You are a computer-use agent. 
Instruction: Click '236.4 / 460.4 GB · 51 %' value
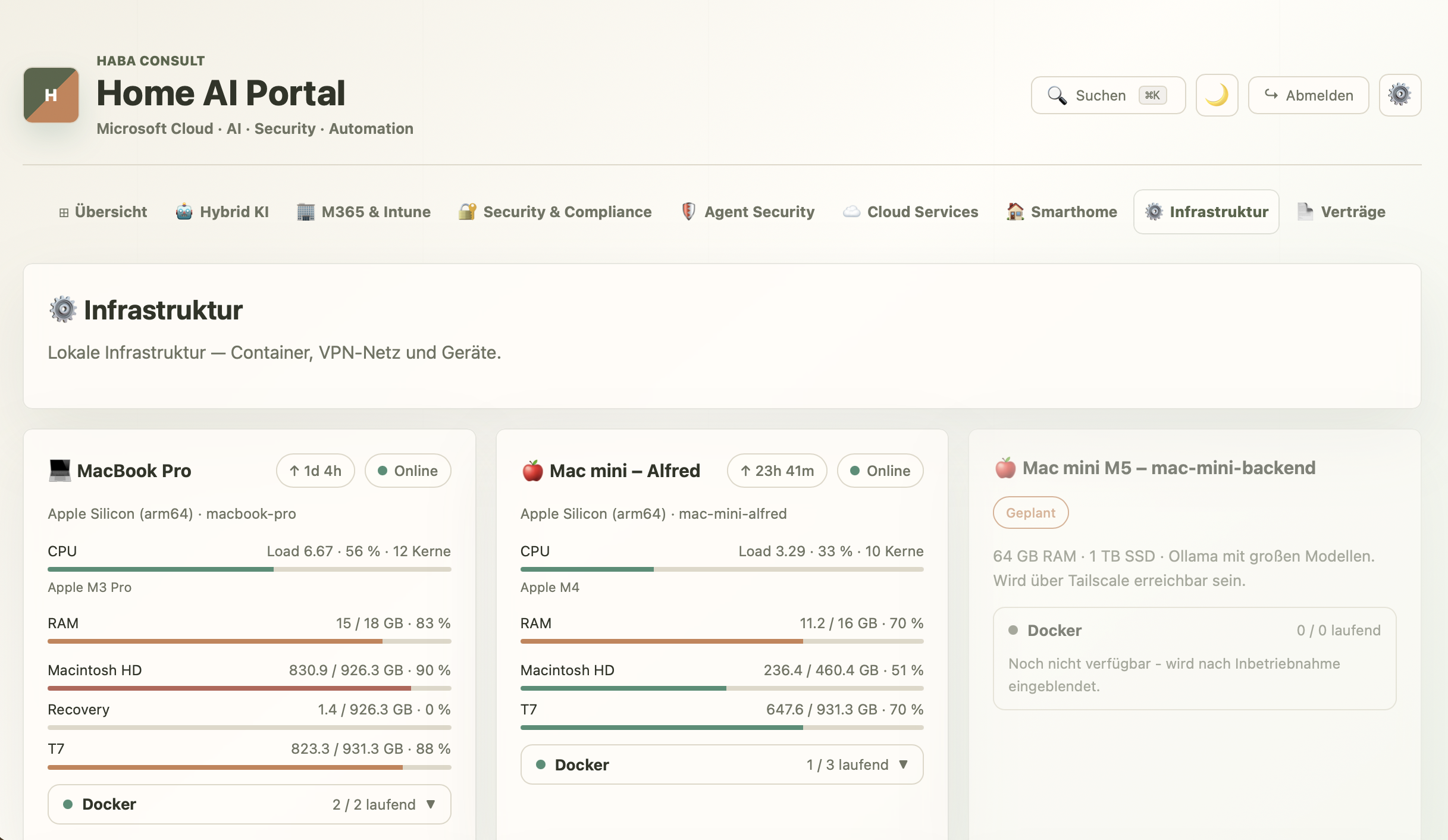pos(844,670)
